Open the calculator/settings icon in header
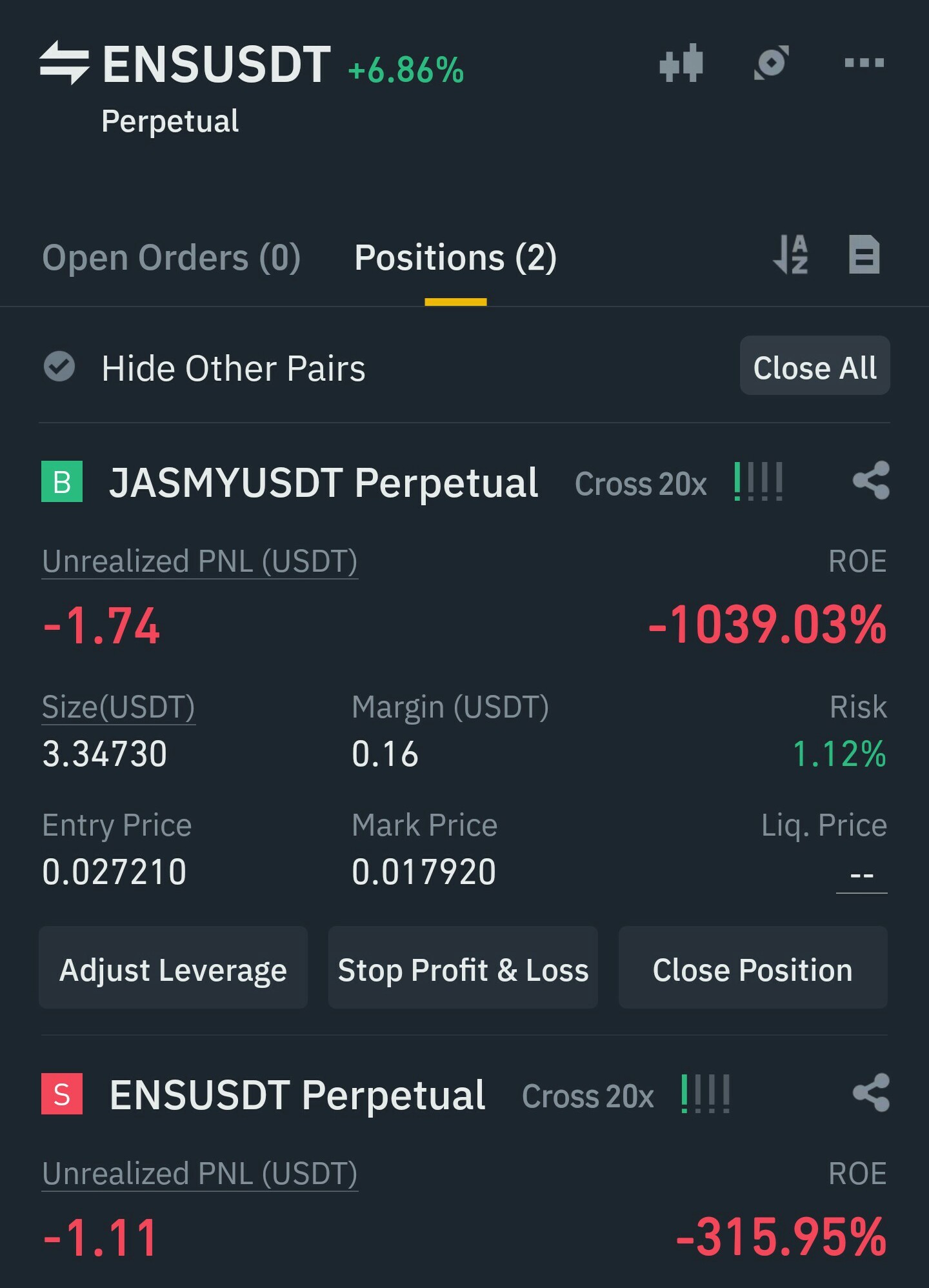 coord(772,63)
